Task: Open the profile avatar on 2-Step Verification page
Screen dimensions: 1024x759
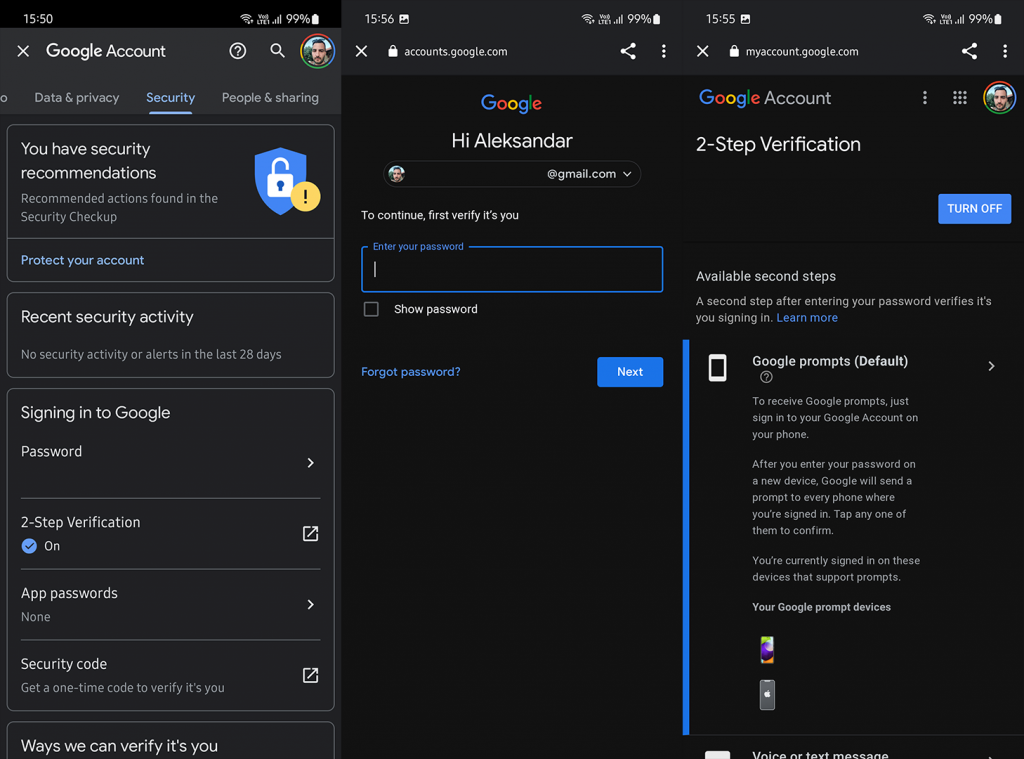Action: 1000,98
